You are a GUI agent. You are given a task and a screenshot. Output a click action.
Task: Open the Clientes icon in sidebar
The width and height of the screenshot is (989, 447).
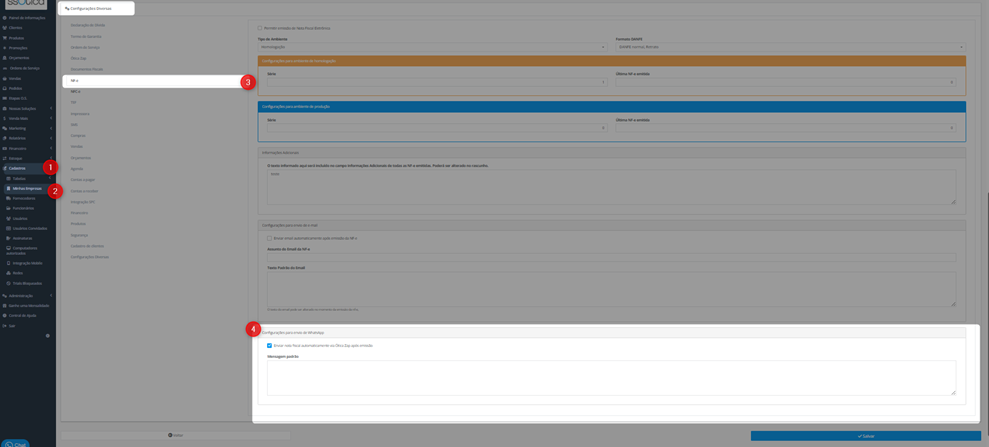(x=4, y=28)
